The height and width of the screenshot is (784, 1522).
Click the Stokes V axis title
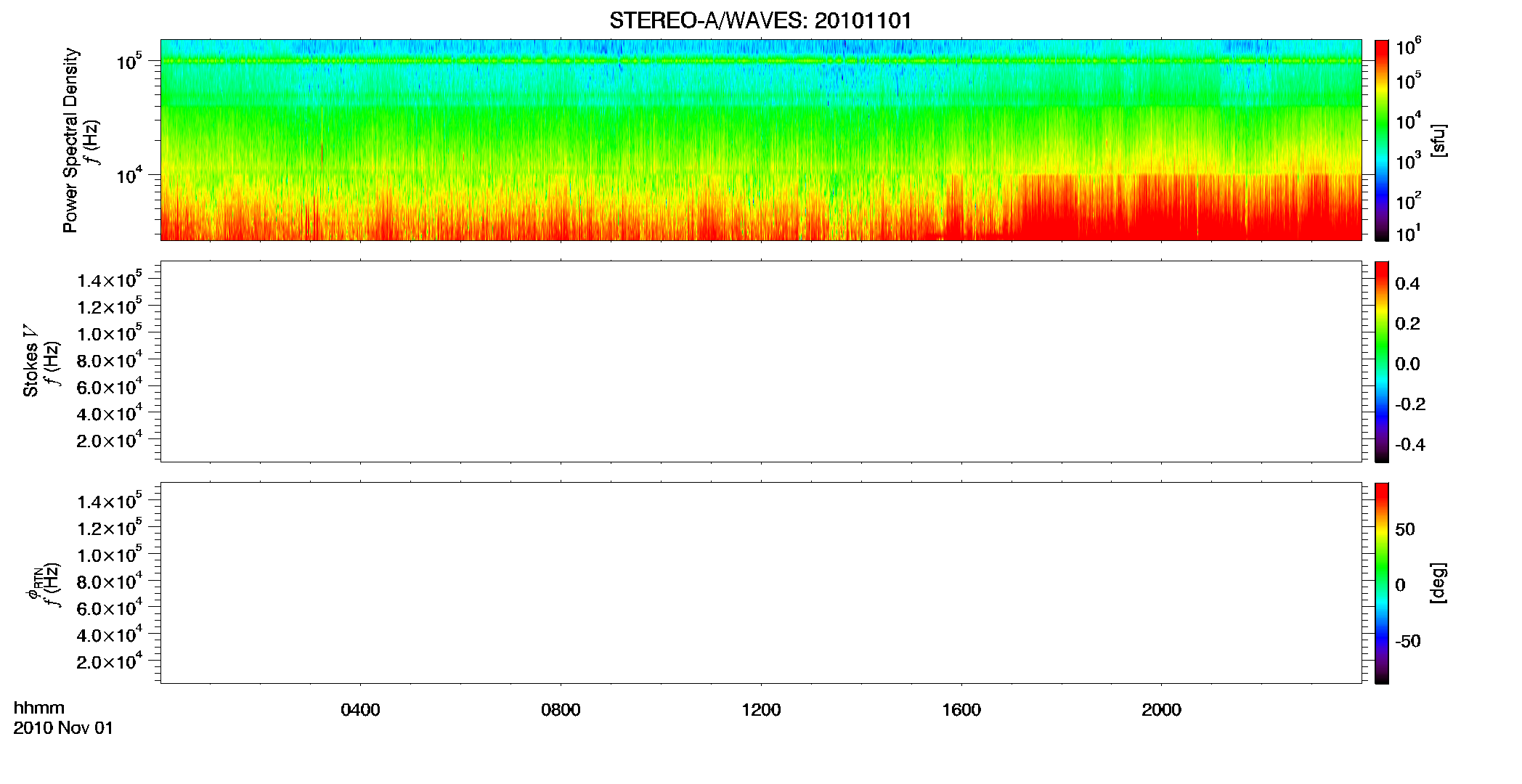(30, 361)
